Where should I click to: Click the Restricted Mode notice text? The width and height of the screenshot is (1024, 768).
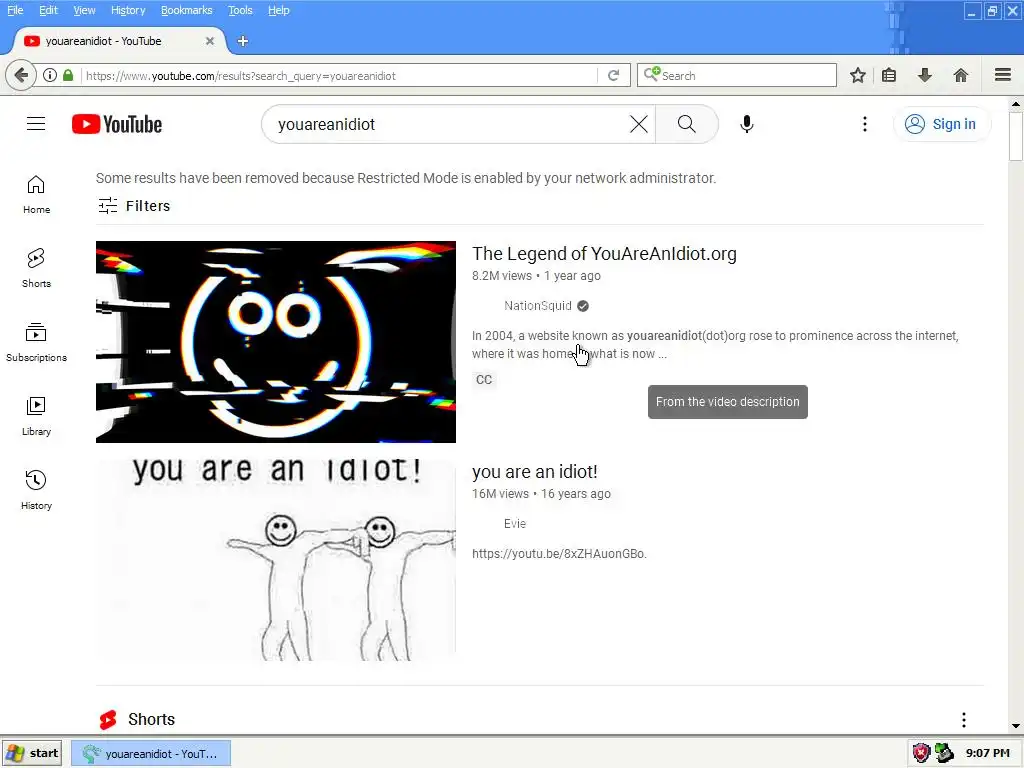point(406,178)
